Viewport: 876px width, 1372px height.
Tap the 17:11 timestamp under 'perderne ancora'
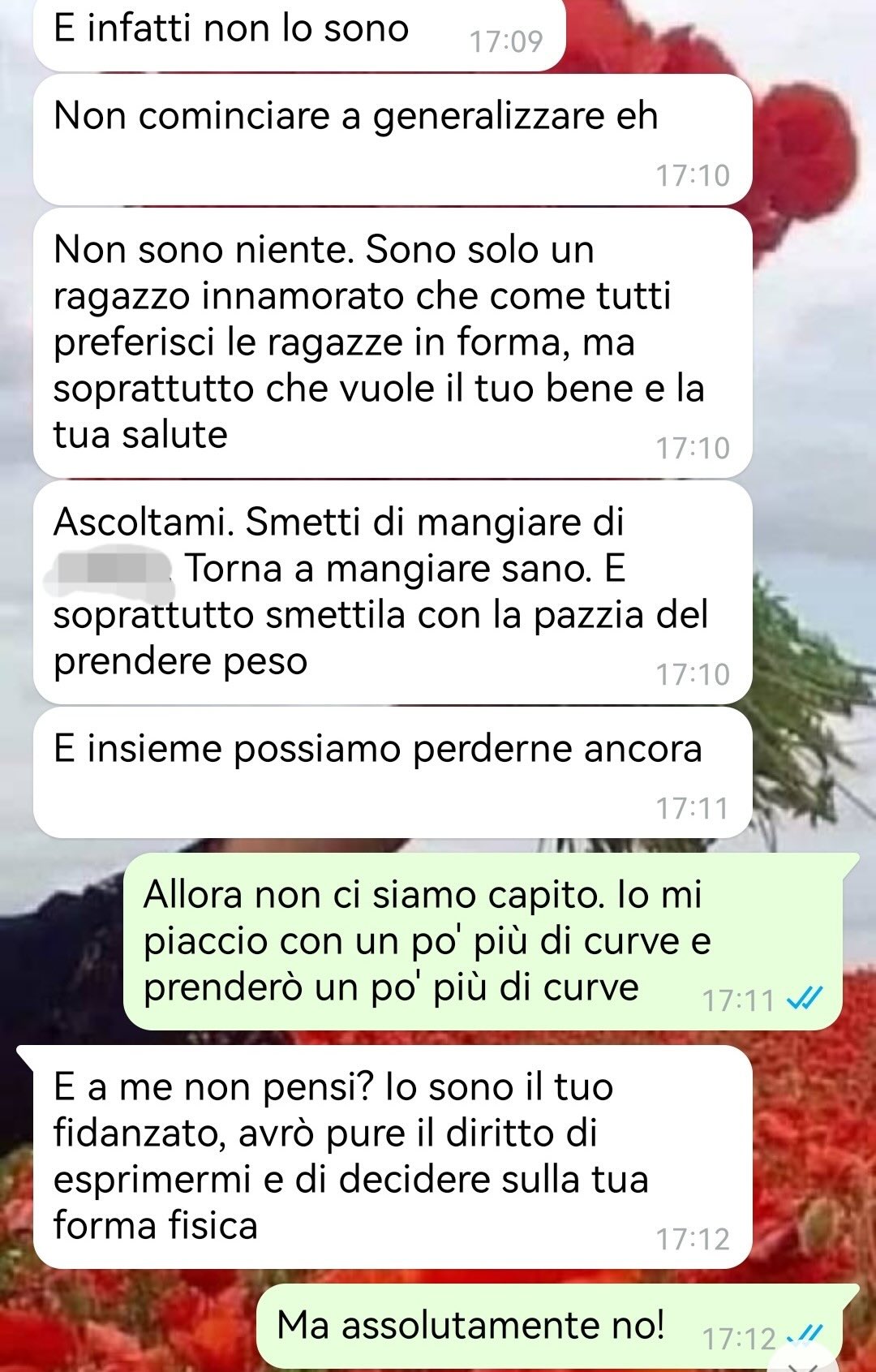tap(693, 808)
